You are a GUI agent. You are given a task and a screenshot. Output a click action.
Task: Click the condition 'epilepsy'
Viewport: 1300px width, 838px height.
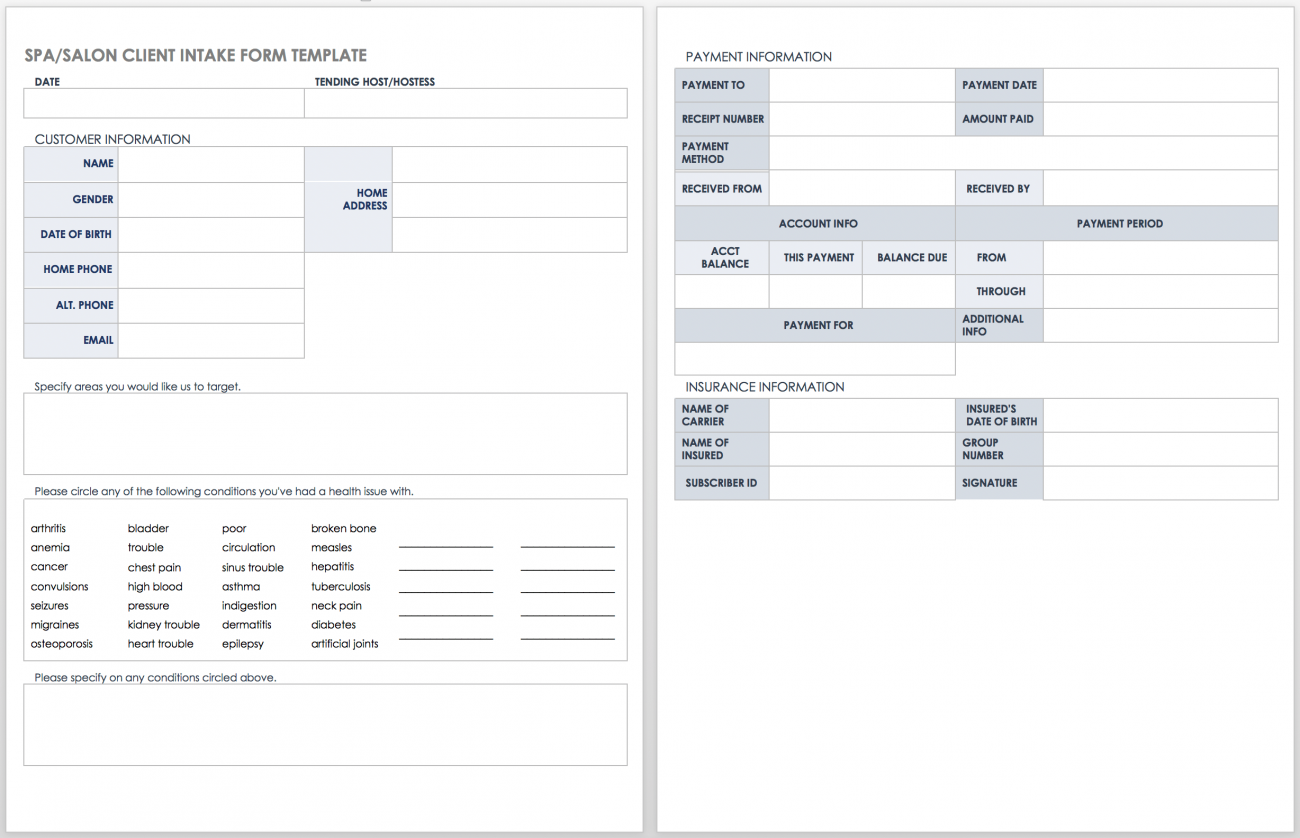243,644
